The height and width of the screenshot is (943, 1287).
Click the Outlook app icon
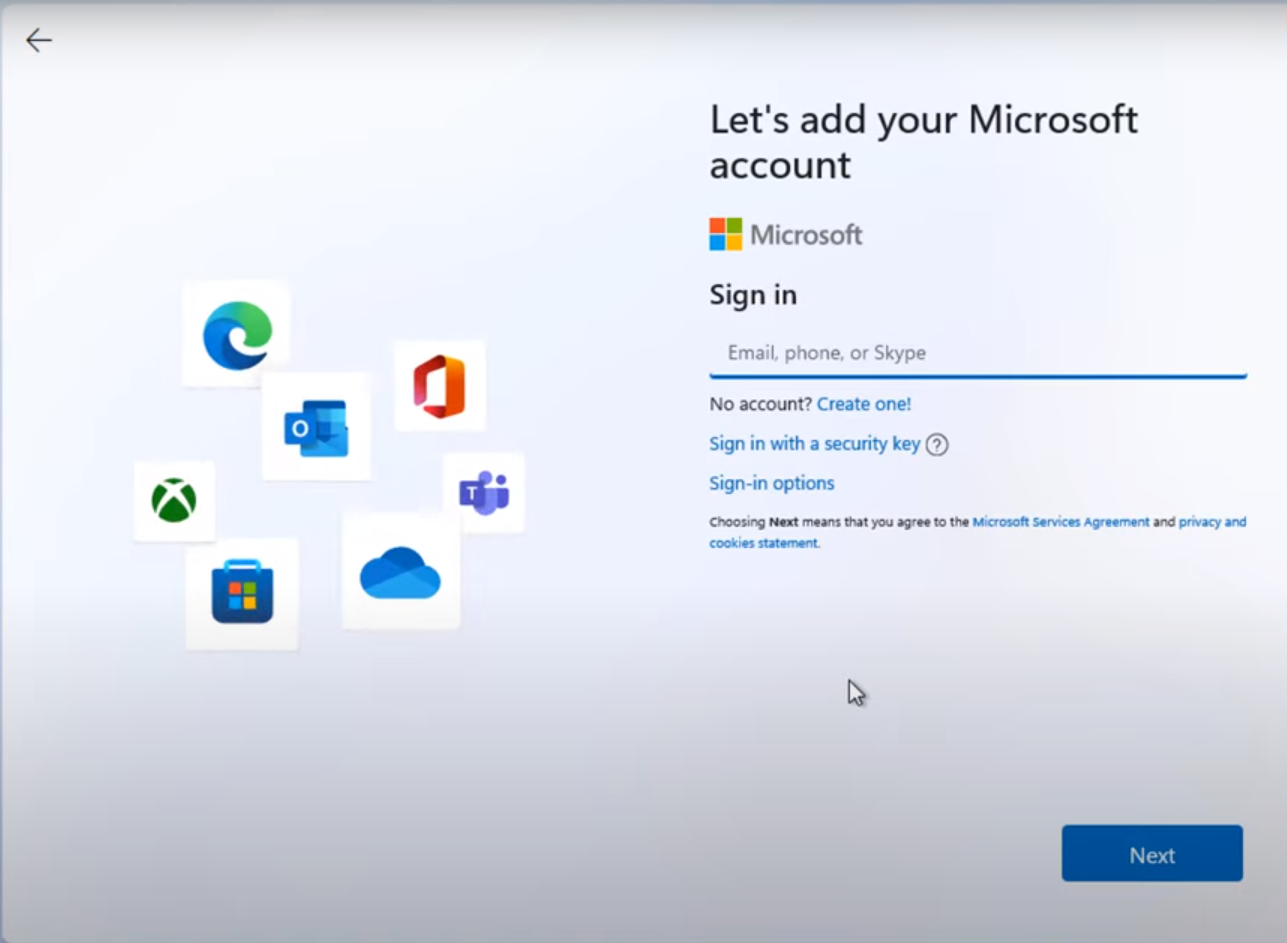316,428
